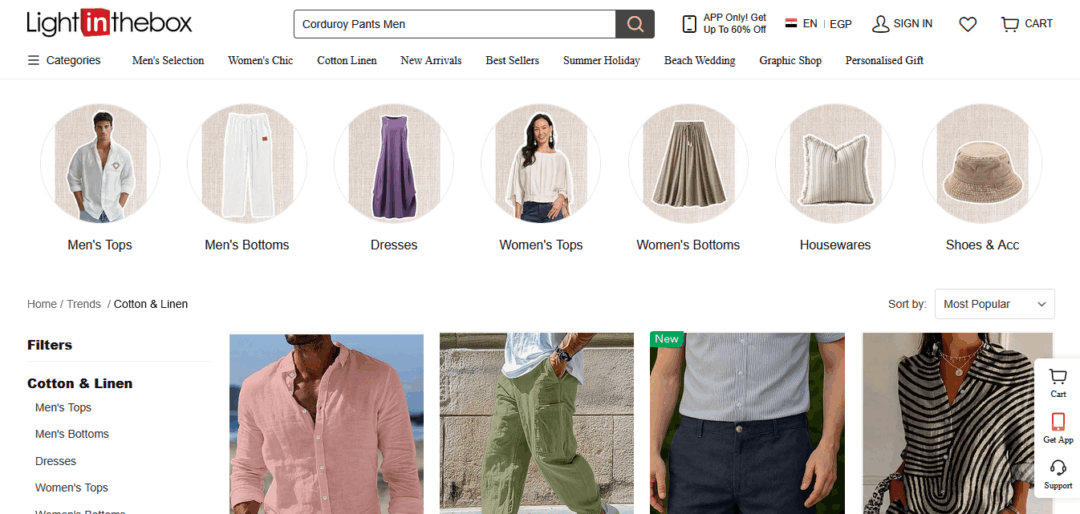This screenshot has height=514, width=1080.
Task: Select the Men's Tops category circle
Action: (x=101, y=164)
